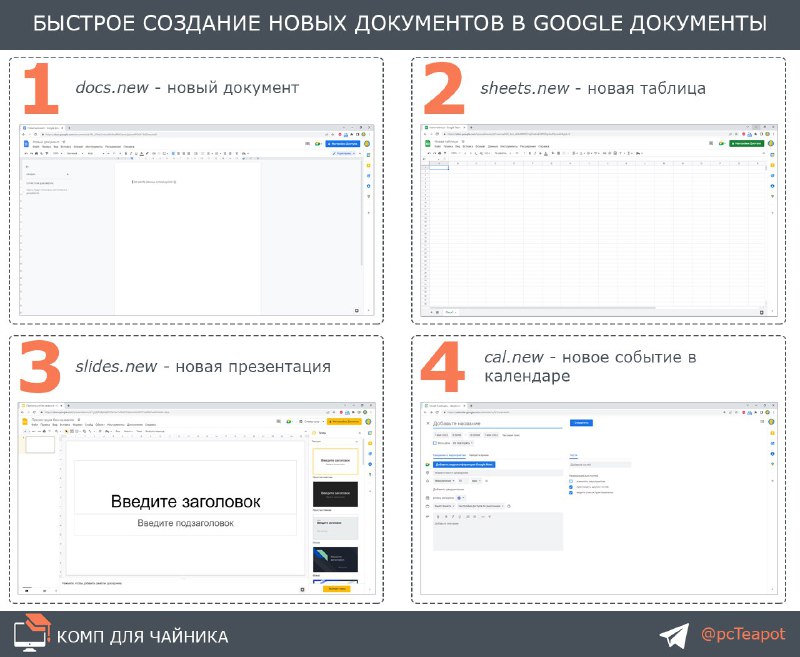Toggle the see guest list permission checkbox
Image resolution: width=800 pixels, height=657 pixels.
click(571, 493)
